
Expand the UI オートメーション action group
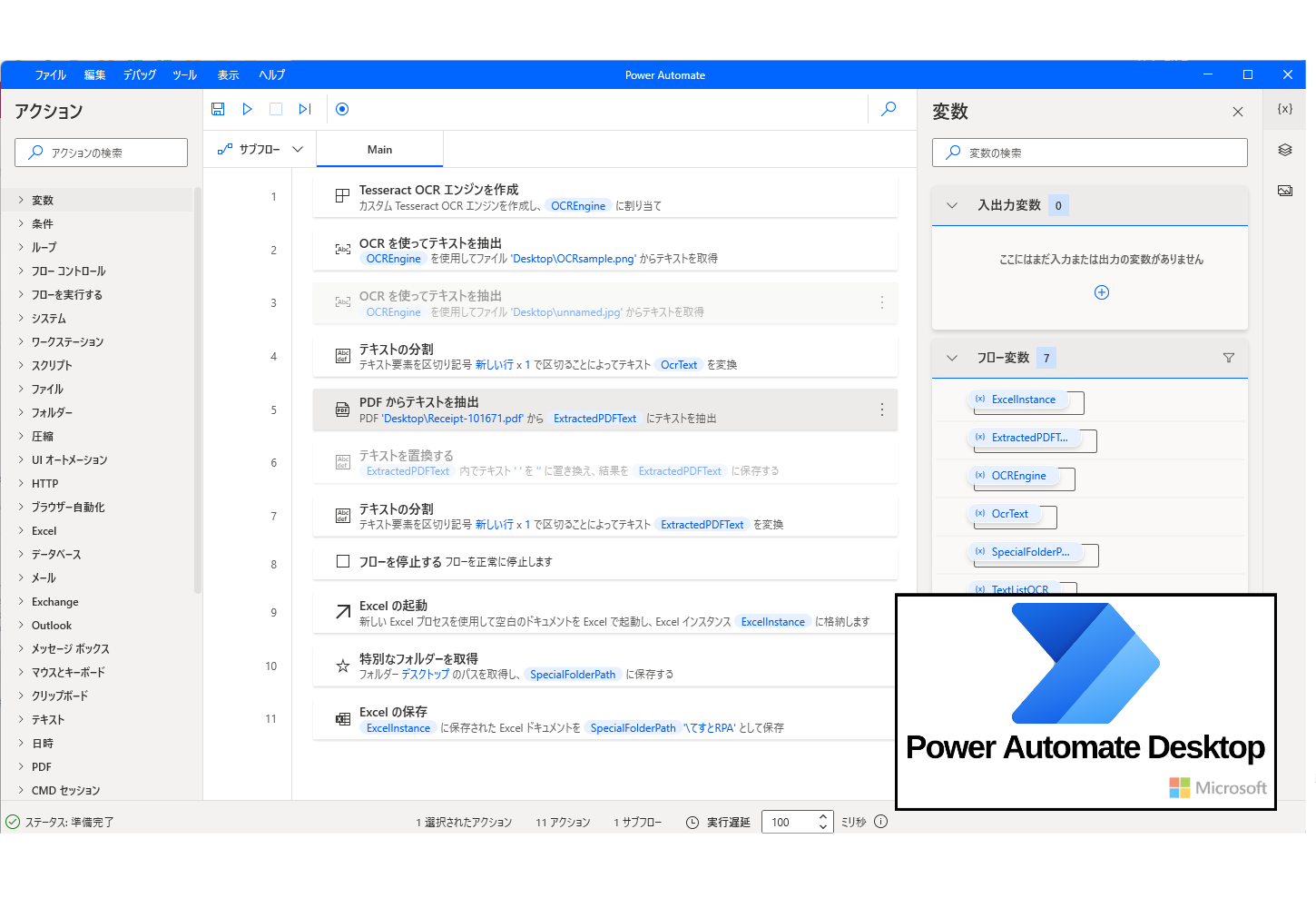click(x=22, y=459)
